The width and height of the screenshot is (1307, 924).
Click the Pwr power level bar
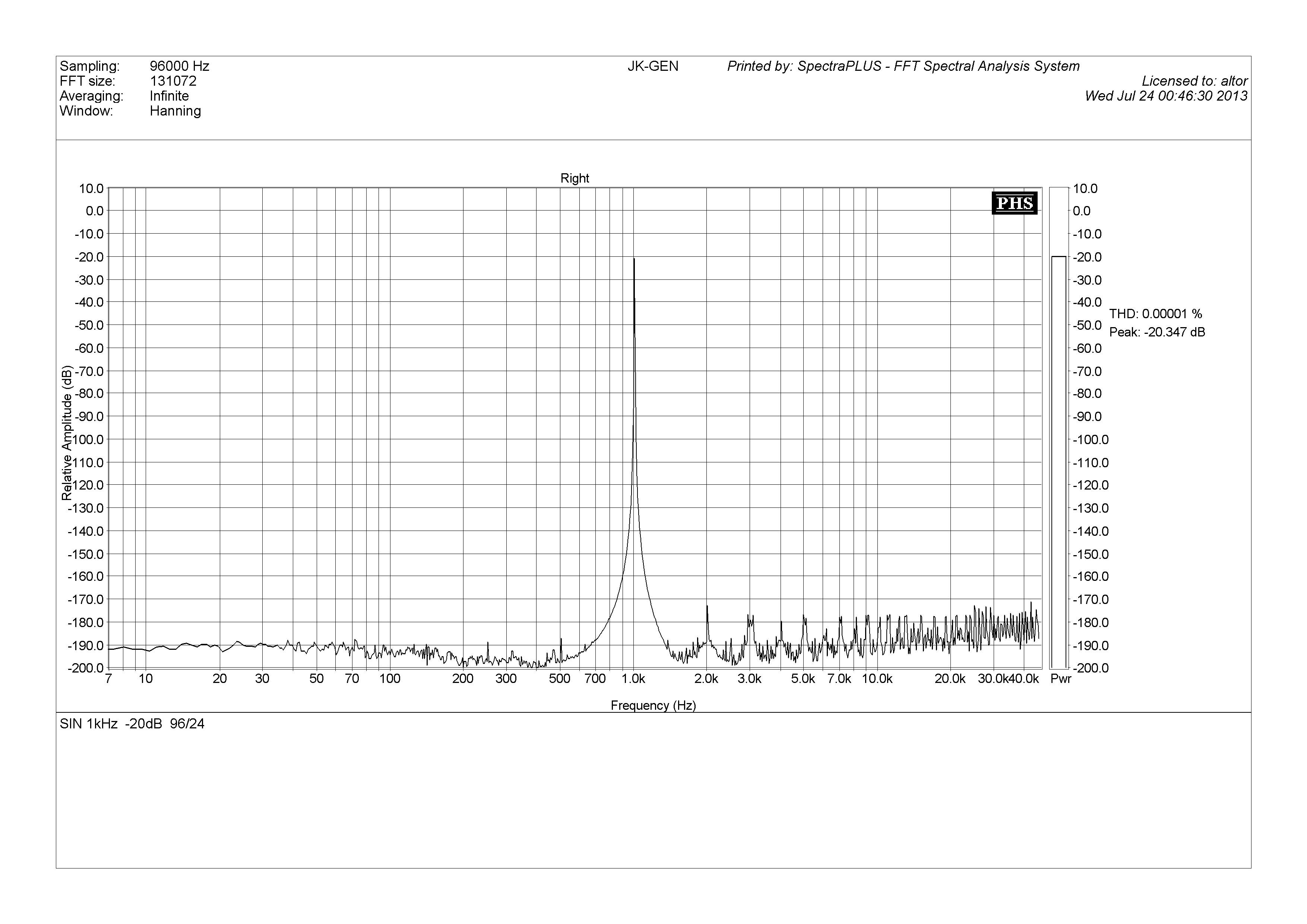(x=1059, y=462)
